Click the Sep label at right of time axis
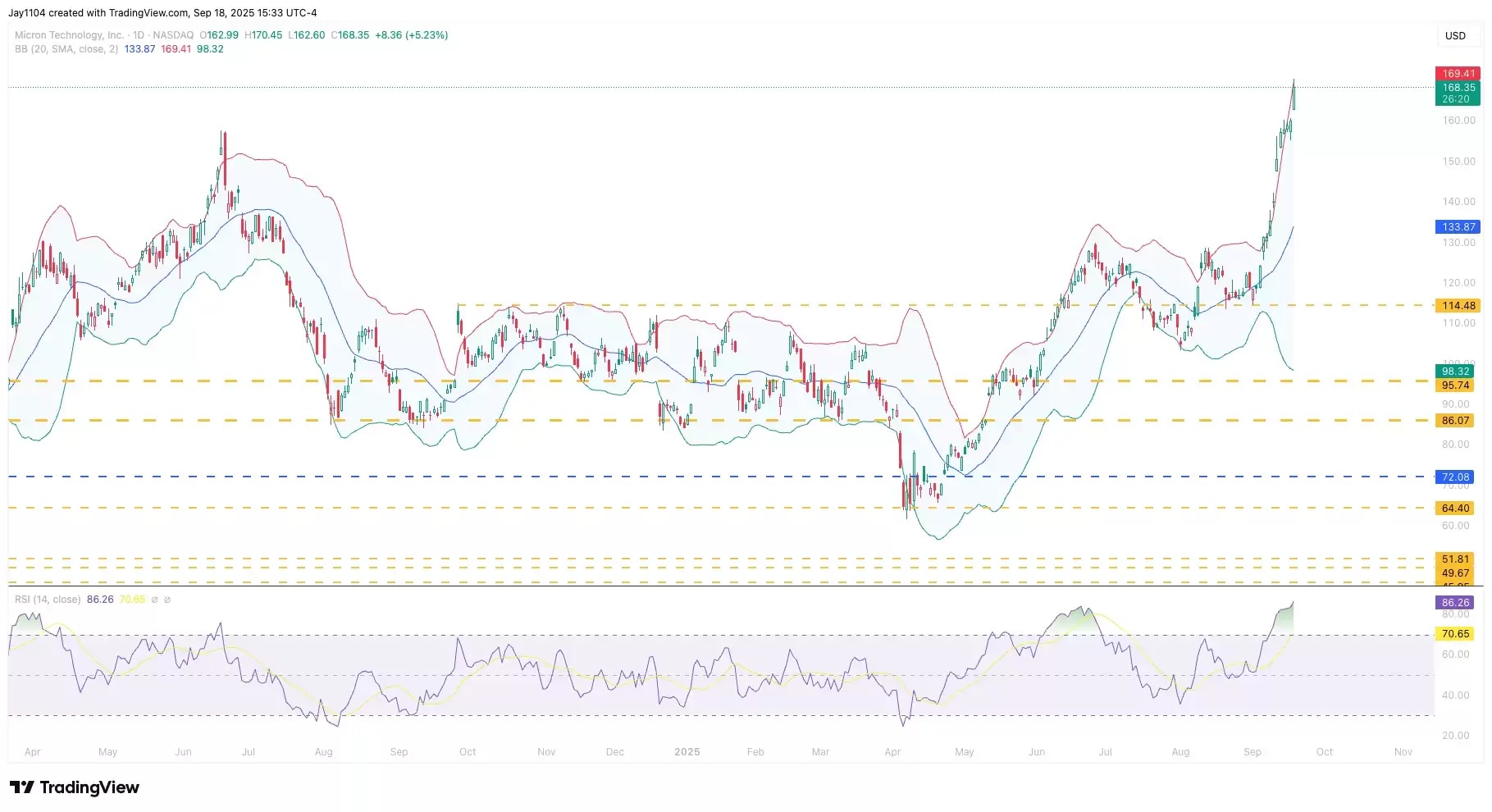Image resolution: width=1492 pixels, height=812 pixels. pyautogui.click(x=1252, y=752)
